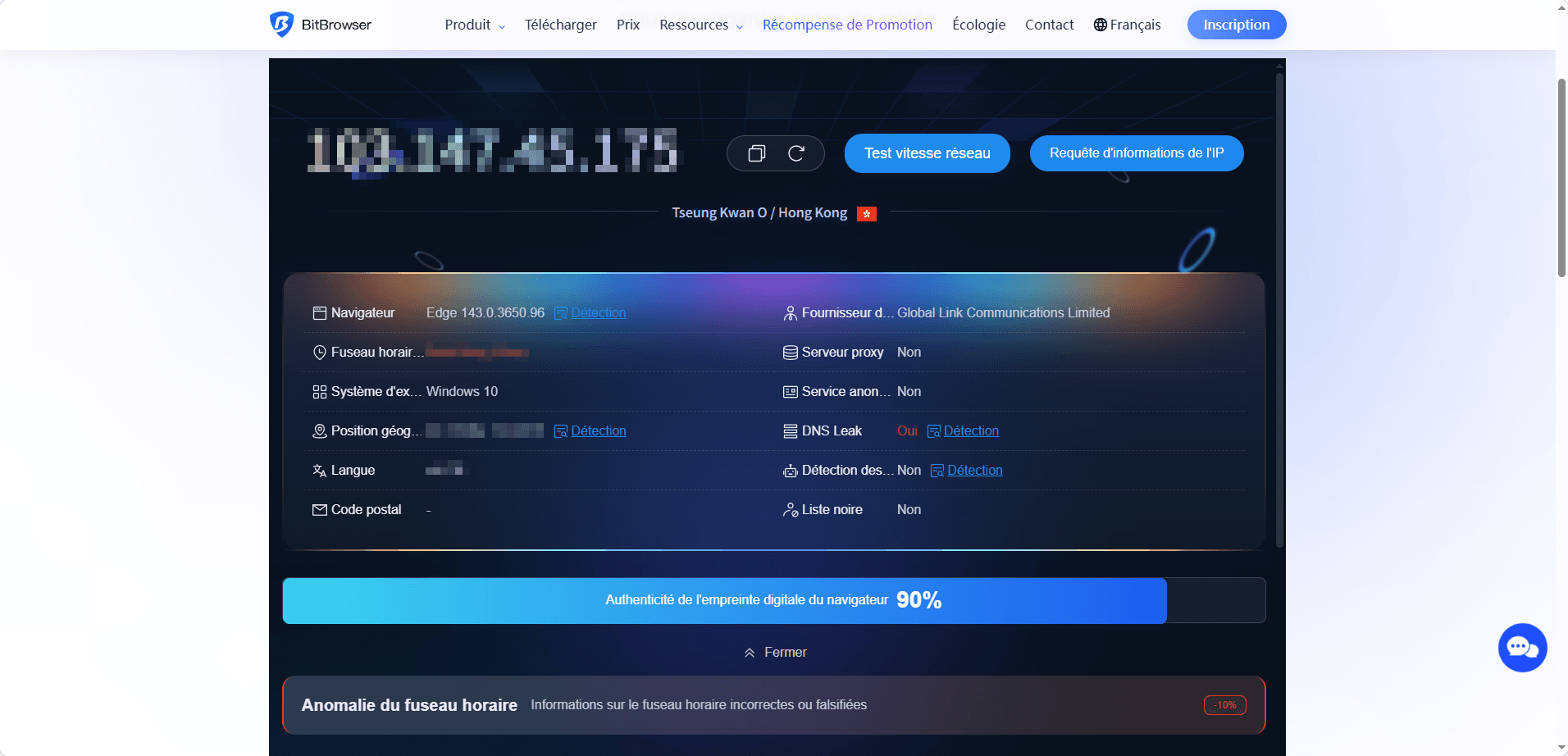This screenshot has height=756, width=1568.
Task: Click the envelope icon beside Code postal
Action: (x=320, y=509)
